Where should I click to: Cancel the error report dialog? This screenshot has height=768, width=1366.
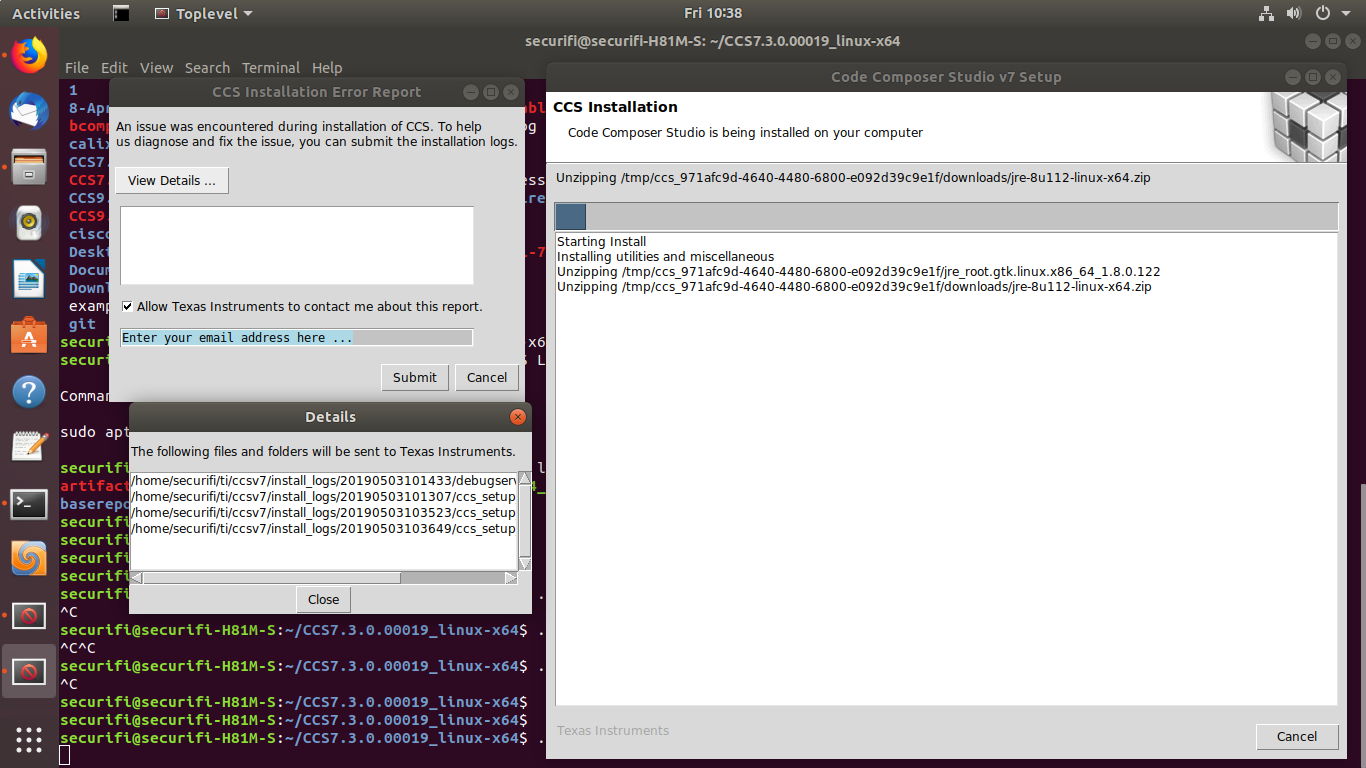point(487,377)
